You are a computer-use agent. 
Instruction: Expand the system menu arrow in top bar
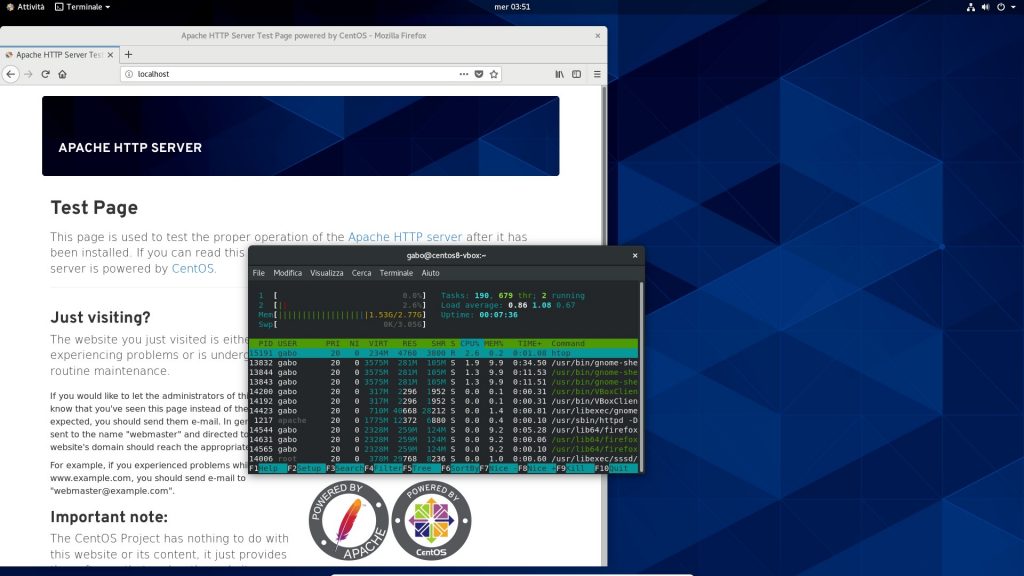[1013, 7]
